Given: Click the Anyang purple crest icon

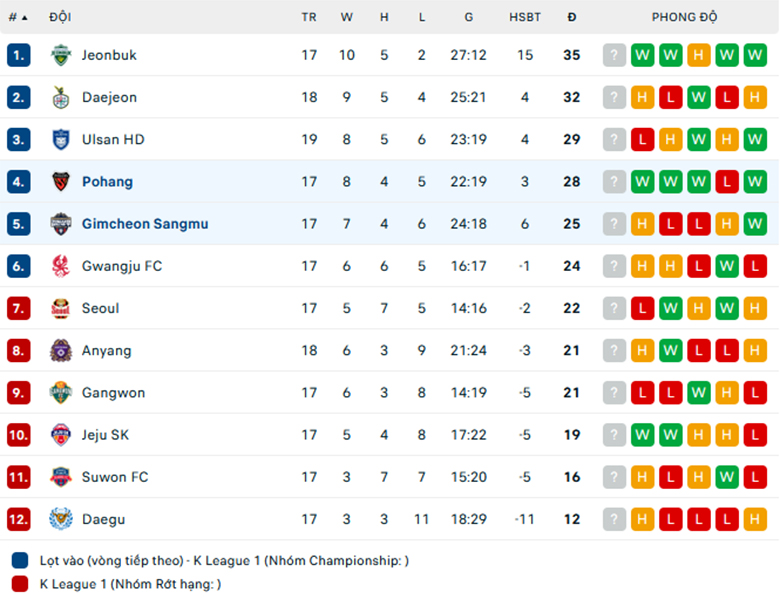Looking at the screenshot, I should 61,351.
